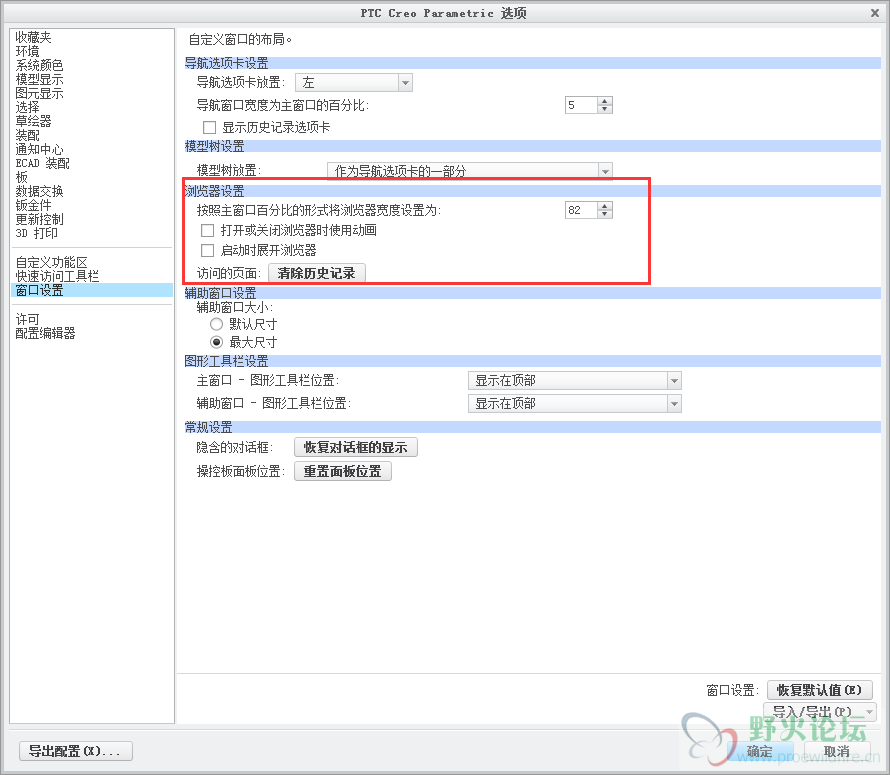Open 数据交换 options

(39, 191)
